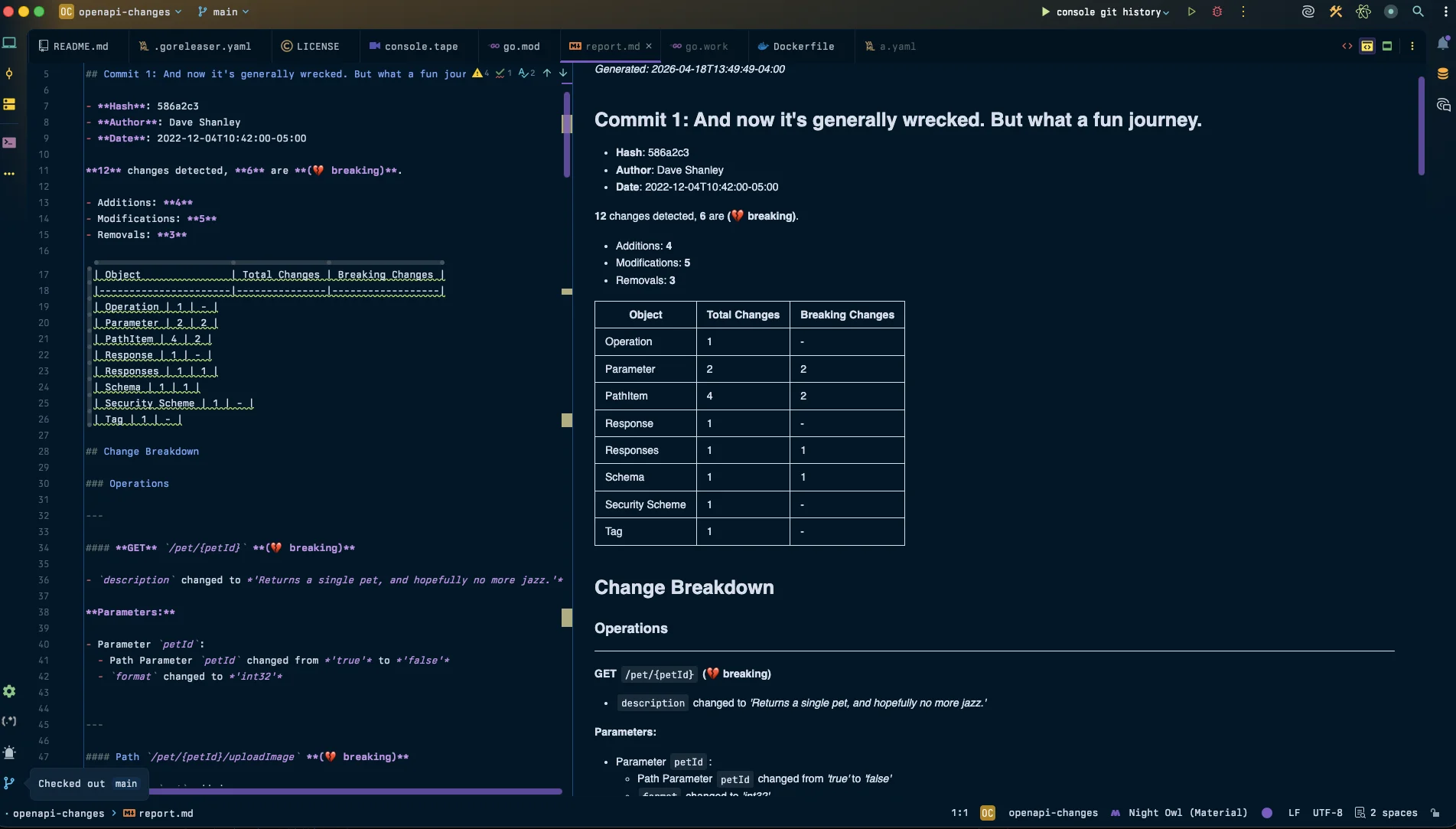Screen dimensions: 1456x829
Task: Switch to preview-only markdown view
Action: [x=1387, y=46]
